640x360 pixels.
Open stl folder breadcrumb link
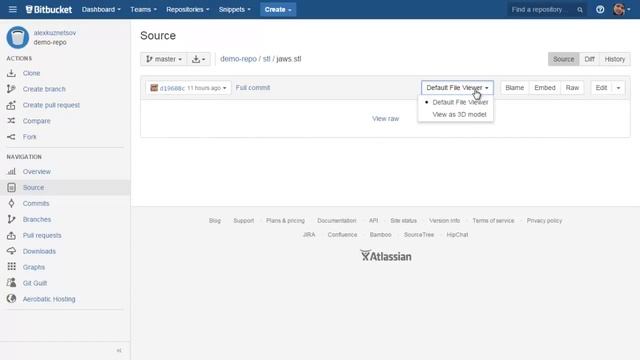pos(267,59)
